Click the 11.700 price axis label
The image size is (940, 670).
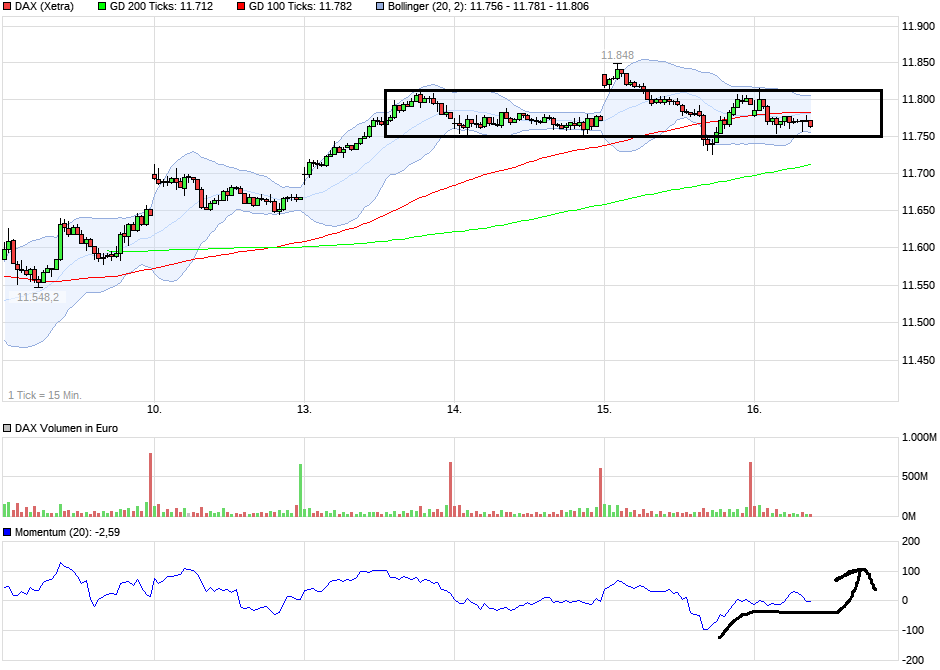tap(918, 174)
